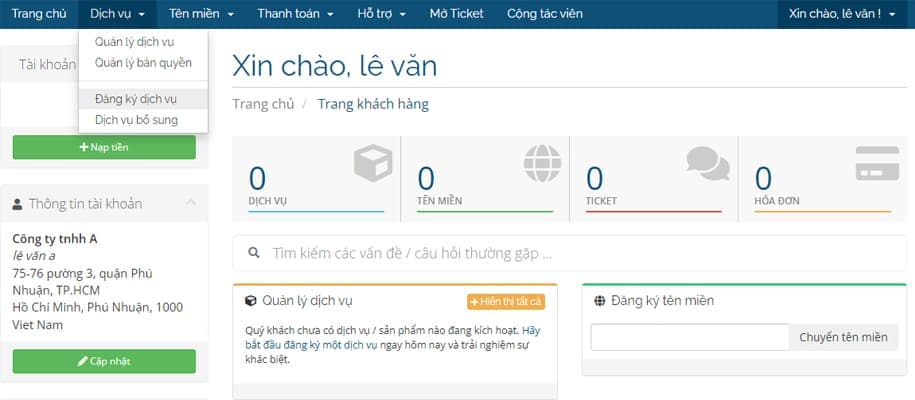This screenshot has width=915, height=400.
Task: Open the Hóa đơn stat tile card icon
Action: pos(877,163)
